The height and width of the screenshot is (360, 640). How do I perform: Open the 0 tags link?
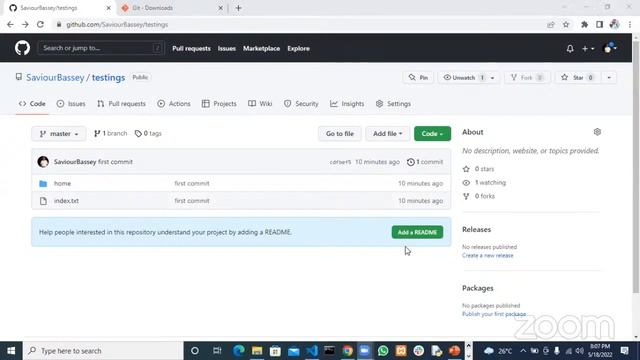point(148,133)
